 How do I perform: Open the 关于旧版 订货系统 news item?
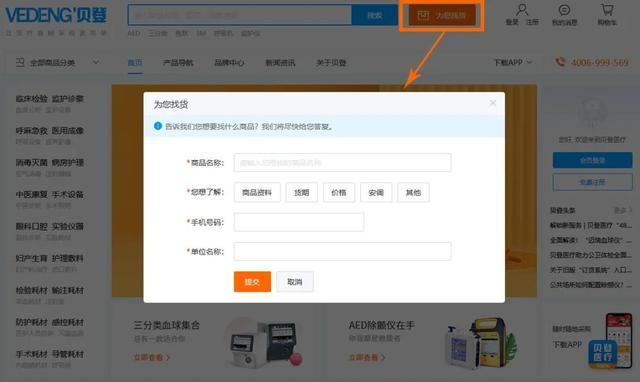click(591, 270)
